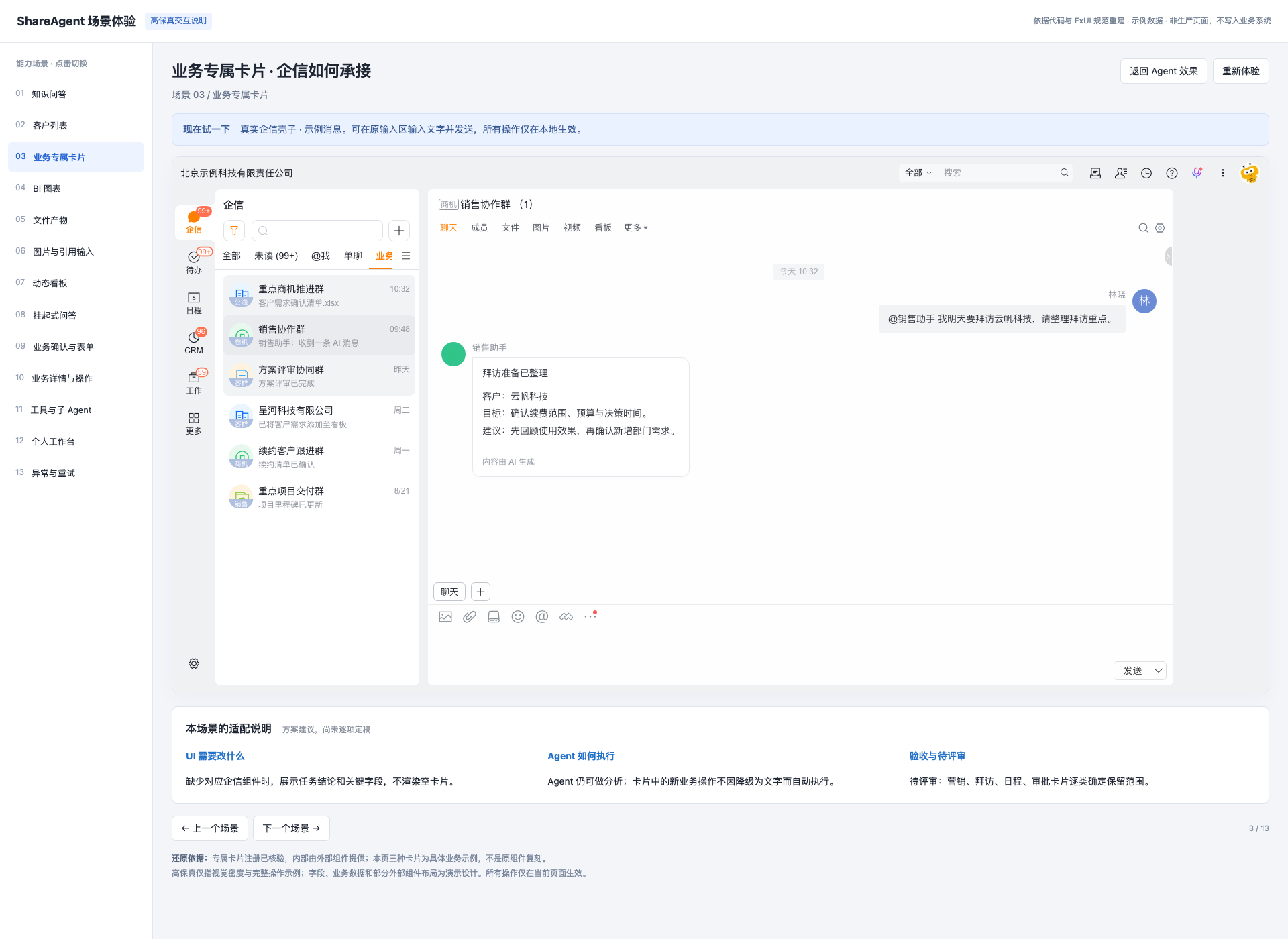Image resolution: width=1288 pixels, height=939 pixels.
Task: Go to 下一个场景
Action: click(291, 828)
